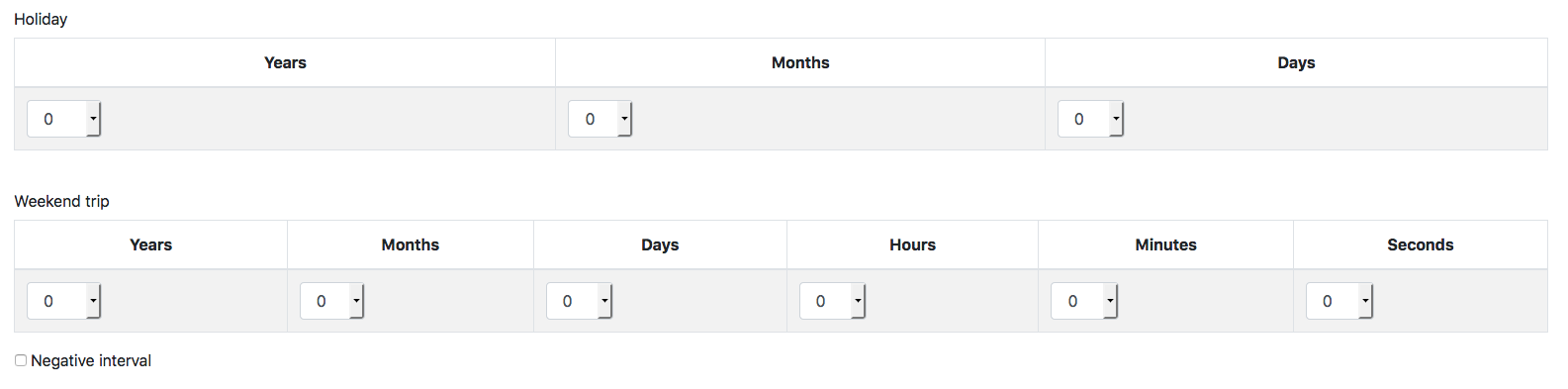
Task: Open the Weekend trip Years dropdown
Action: [x=63, y=301]
